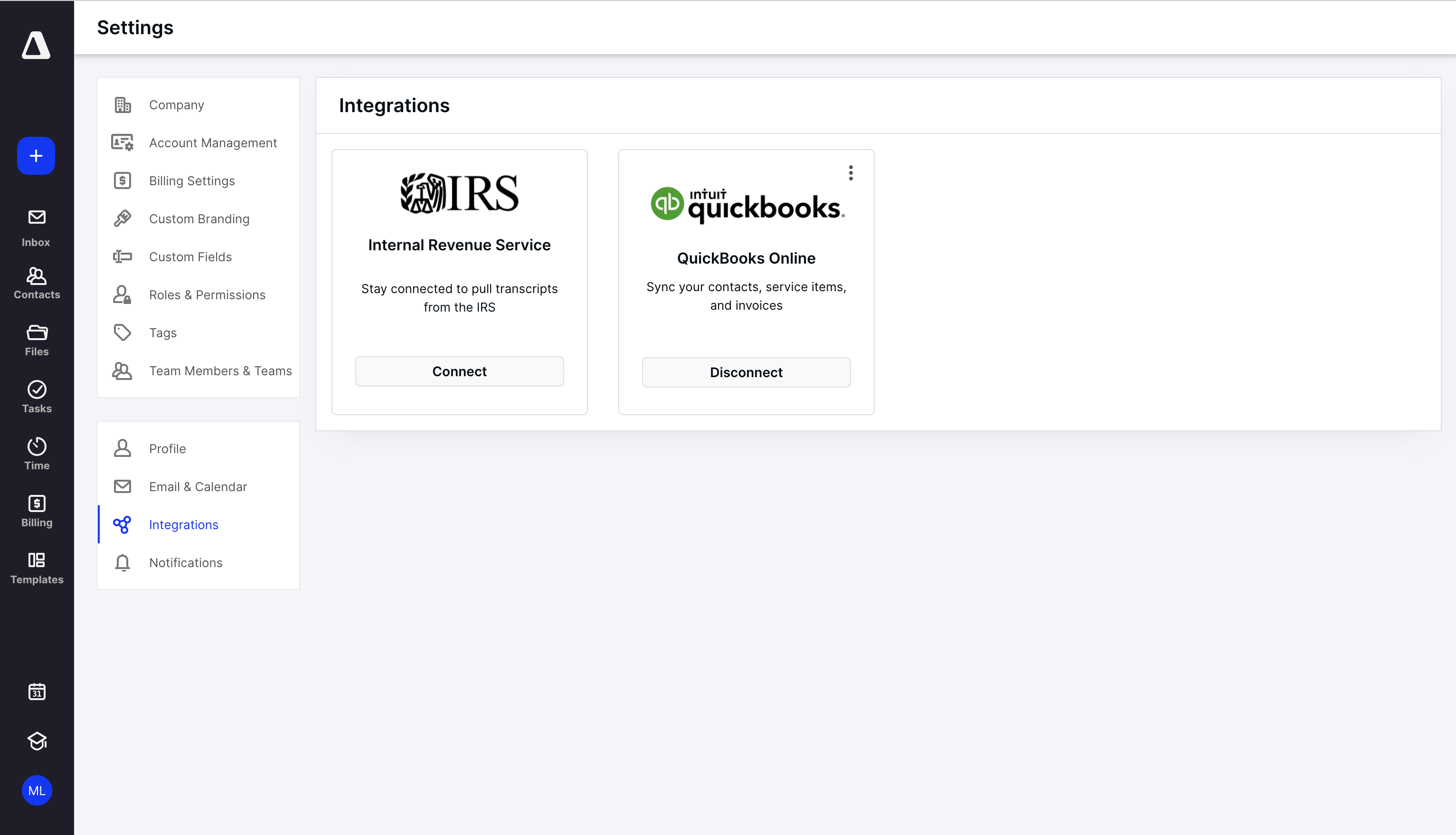
Task: Open Company settings label
Action: (x=177, y=105)
